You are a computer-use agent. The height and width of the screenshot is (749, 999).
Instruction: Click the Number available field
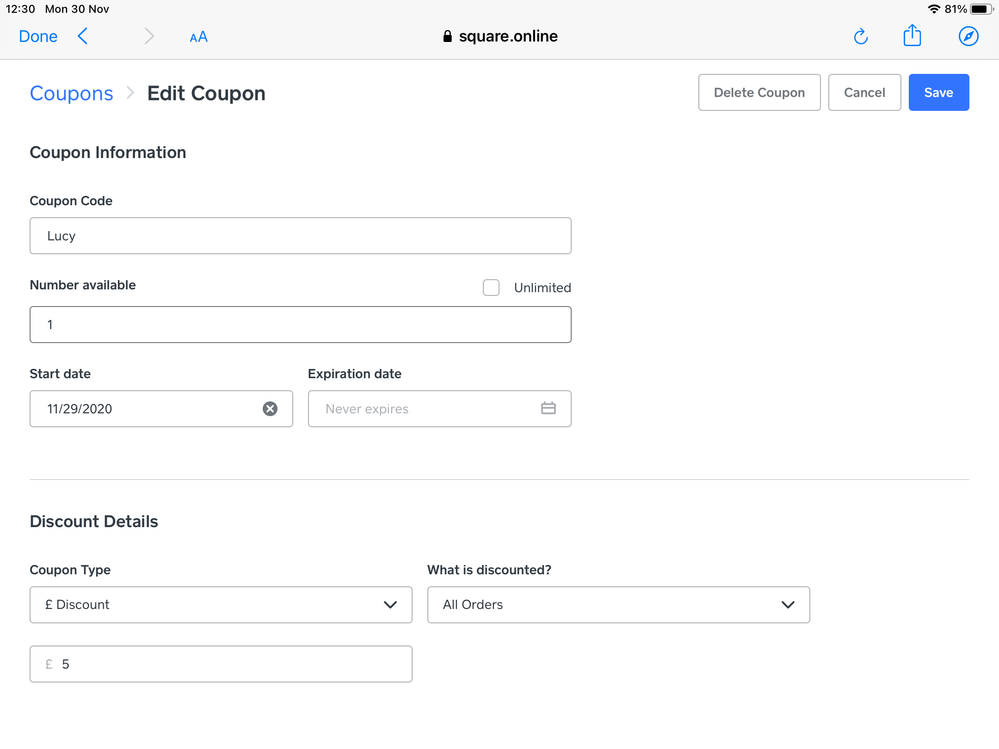[x=300, y=325]
